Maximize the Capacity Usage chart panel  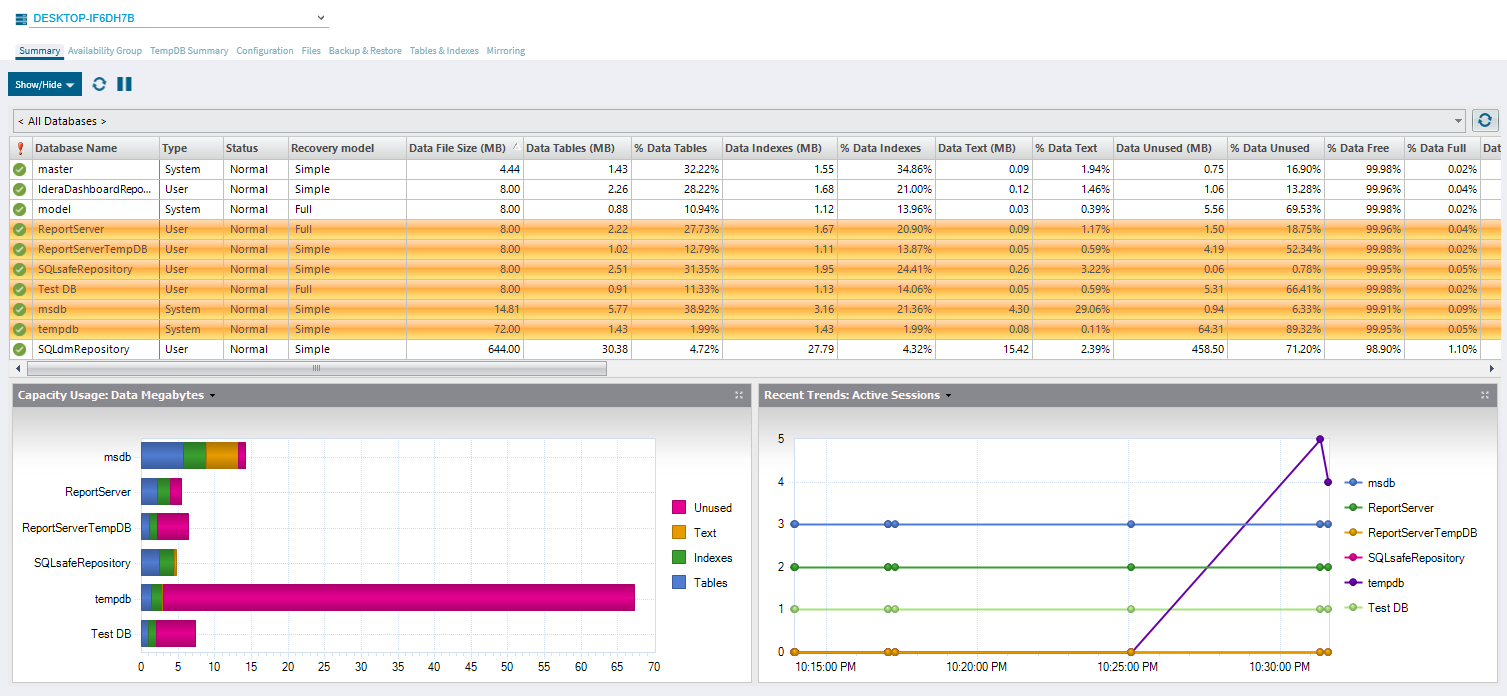739,395
